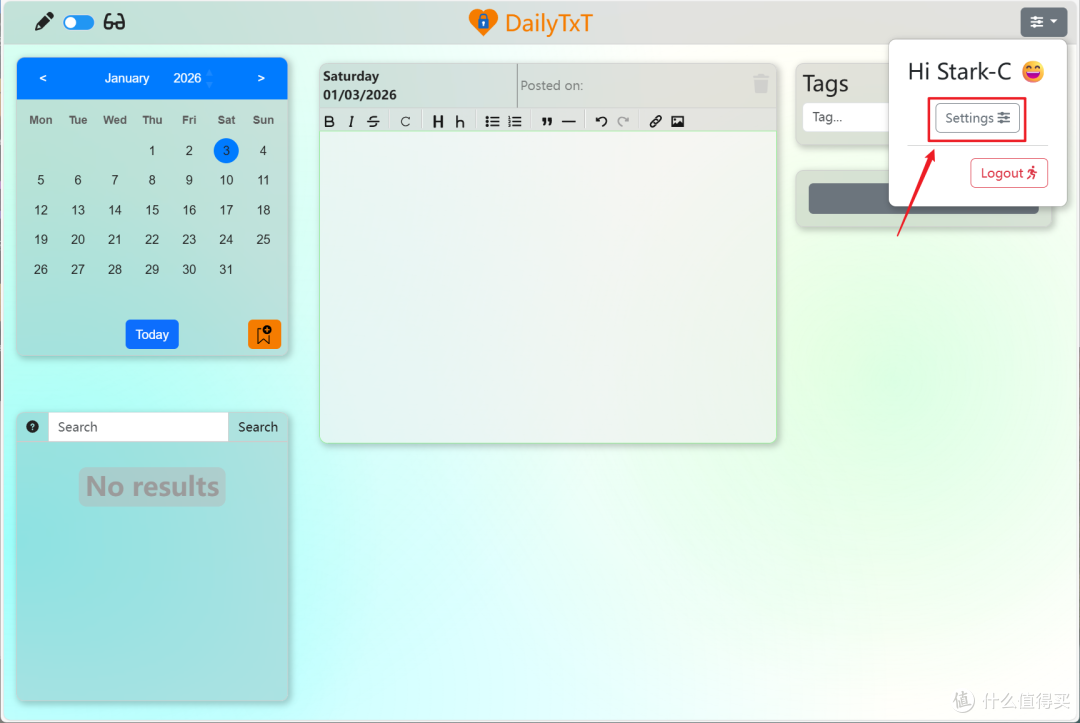Open the search help question icon
Image resolution: width=1080 pixels, height=723 pixels.
[x=32, y=427]
